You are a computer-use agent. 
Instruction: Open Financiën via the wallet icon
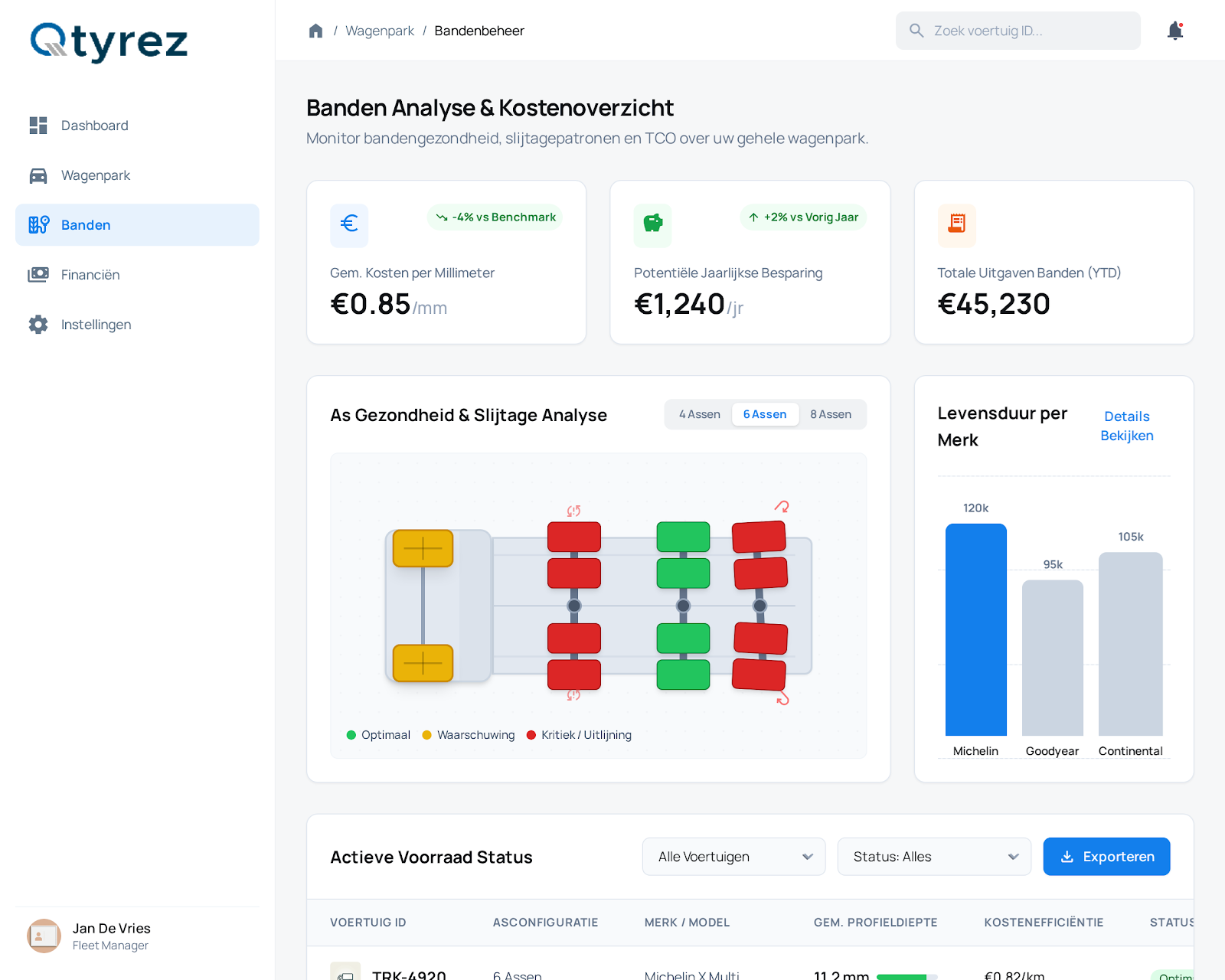click(38, 274)
